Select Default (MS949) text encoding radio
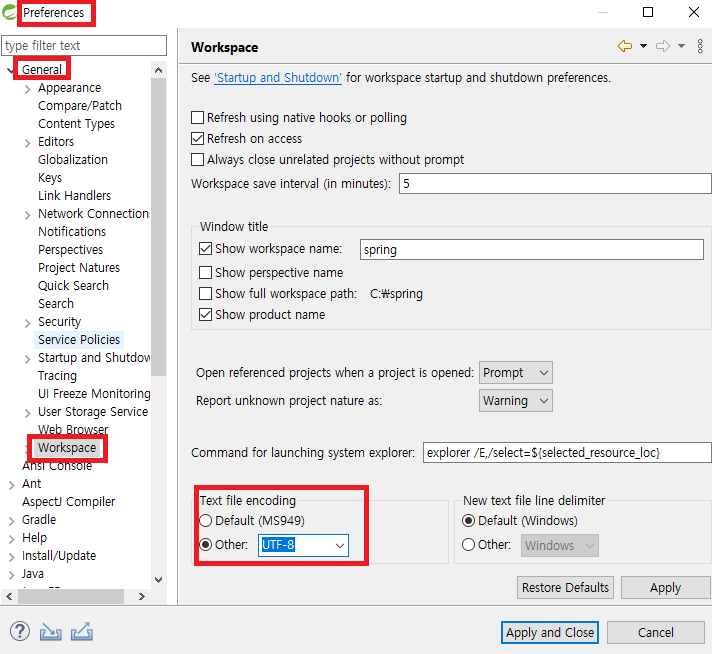 [x=206, y=520]
